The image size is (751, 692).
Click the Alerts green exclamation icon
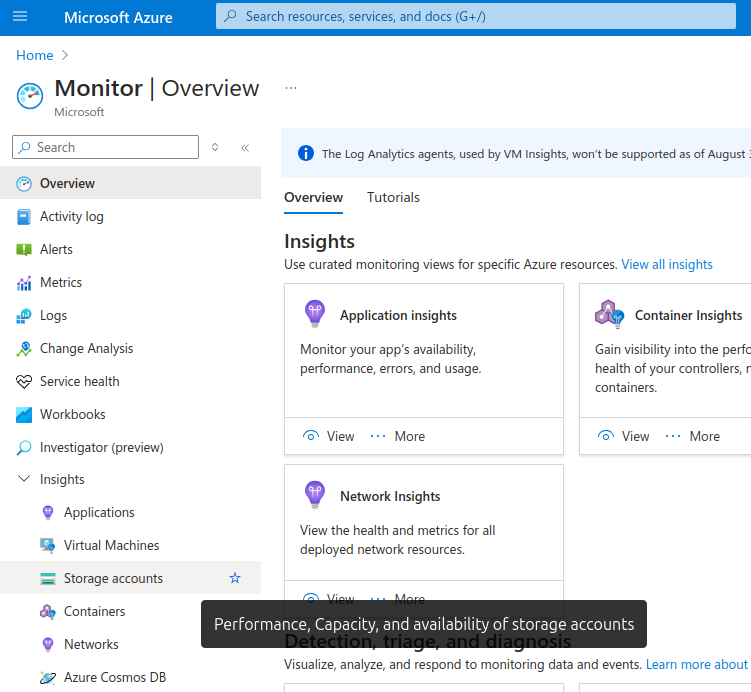24,250
